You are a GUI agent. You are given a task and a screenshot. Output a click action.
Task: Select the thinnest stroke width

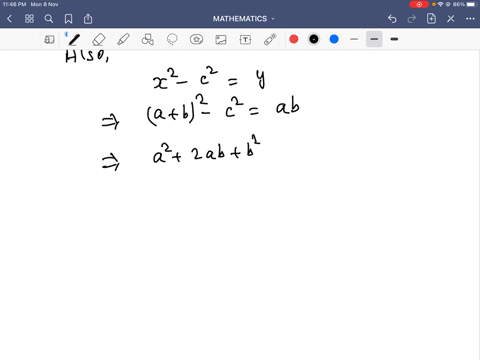click(x=354, y=39)
